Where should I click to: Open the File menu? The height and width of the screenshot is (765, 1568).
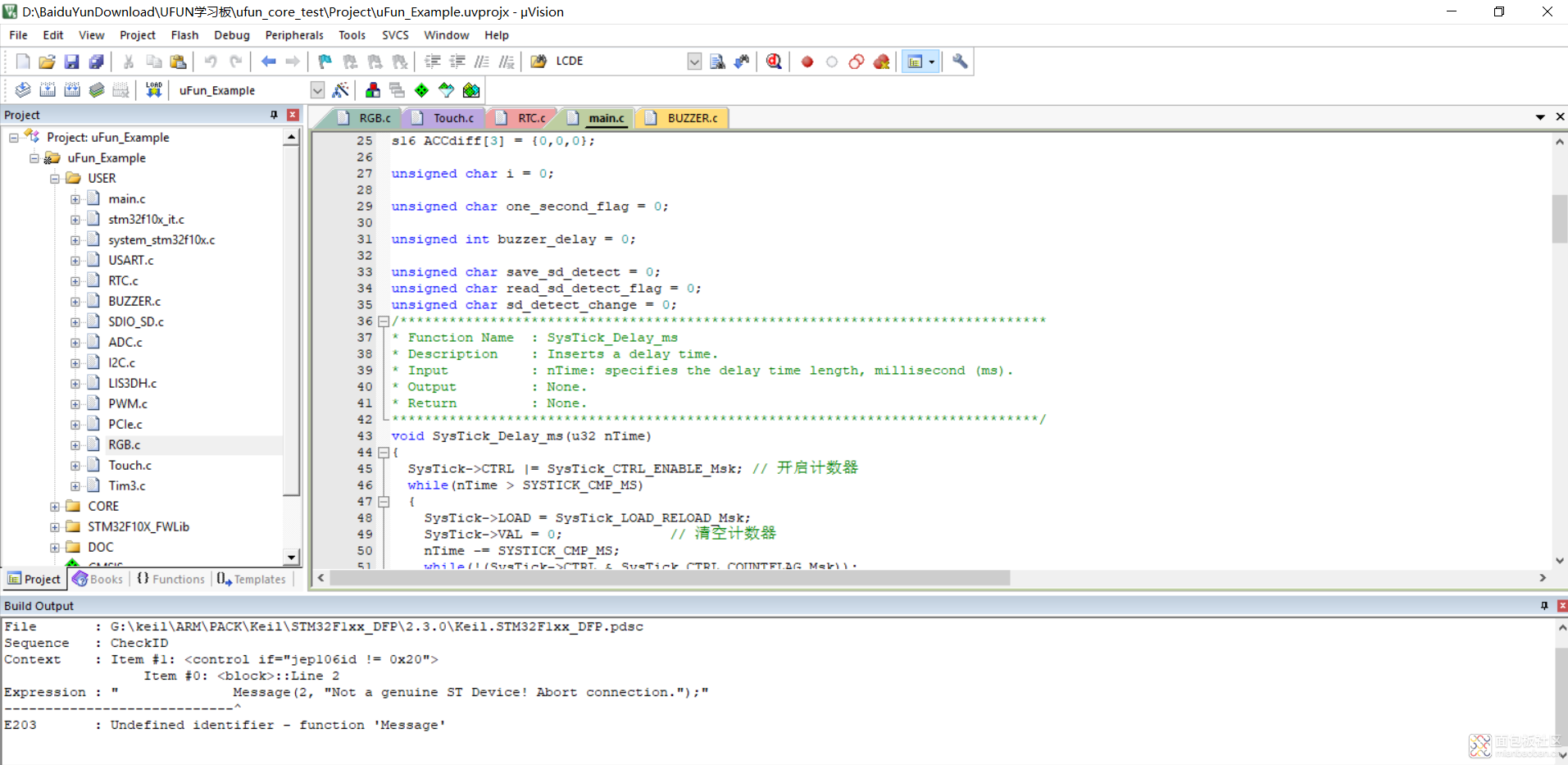(x=18, y=35)
